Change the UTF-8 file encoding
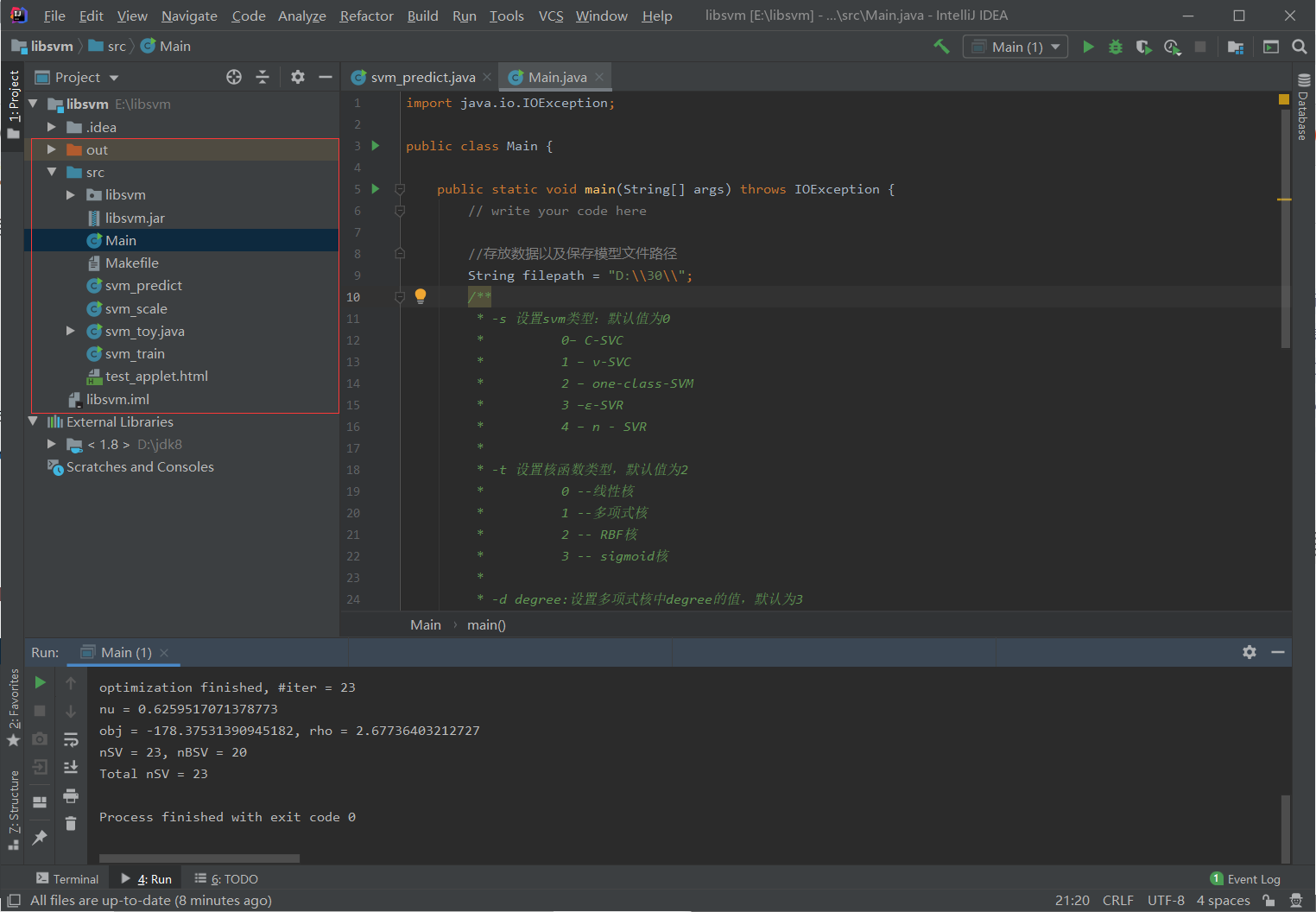Image resolution: width=1316 pixels, height=912 pixels. (x=1166, y=901)
